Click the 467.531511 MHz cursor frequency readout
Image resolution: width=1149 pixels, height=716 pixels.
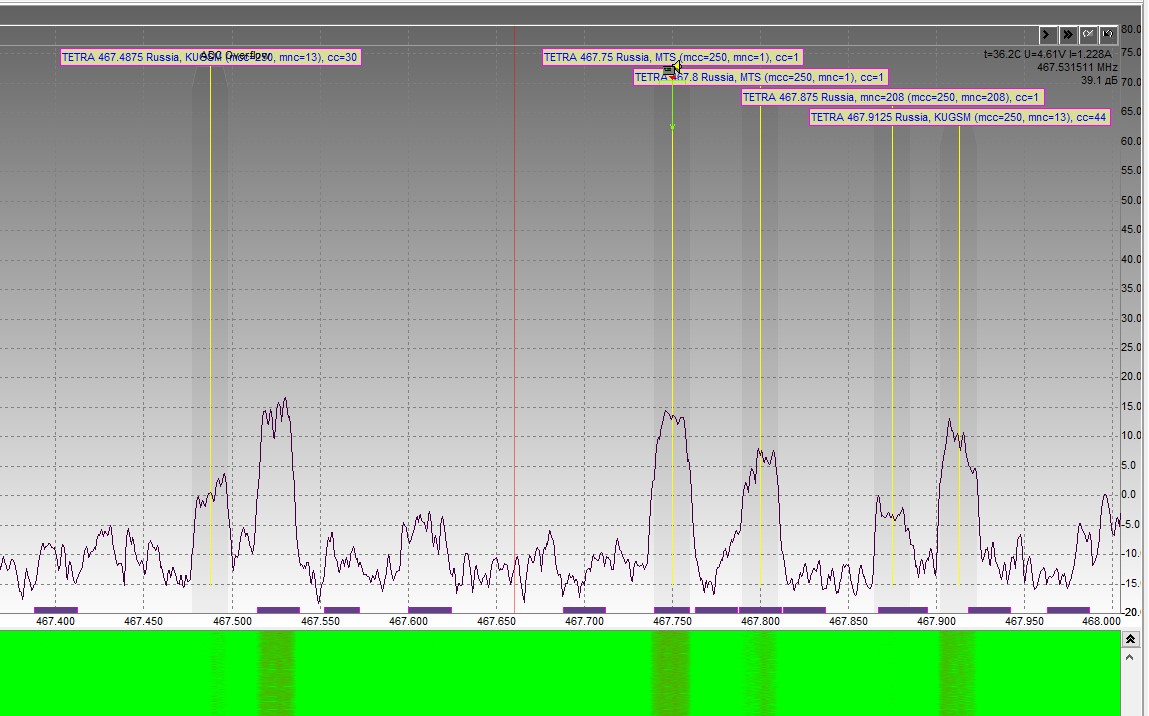pos(1077,67)
